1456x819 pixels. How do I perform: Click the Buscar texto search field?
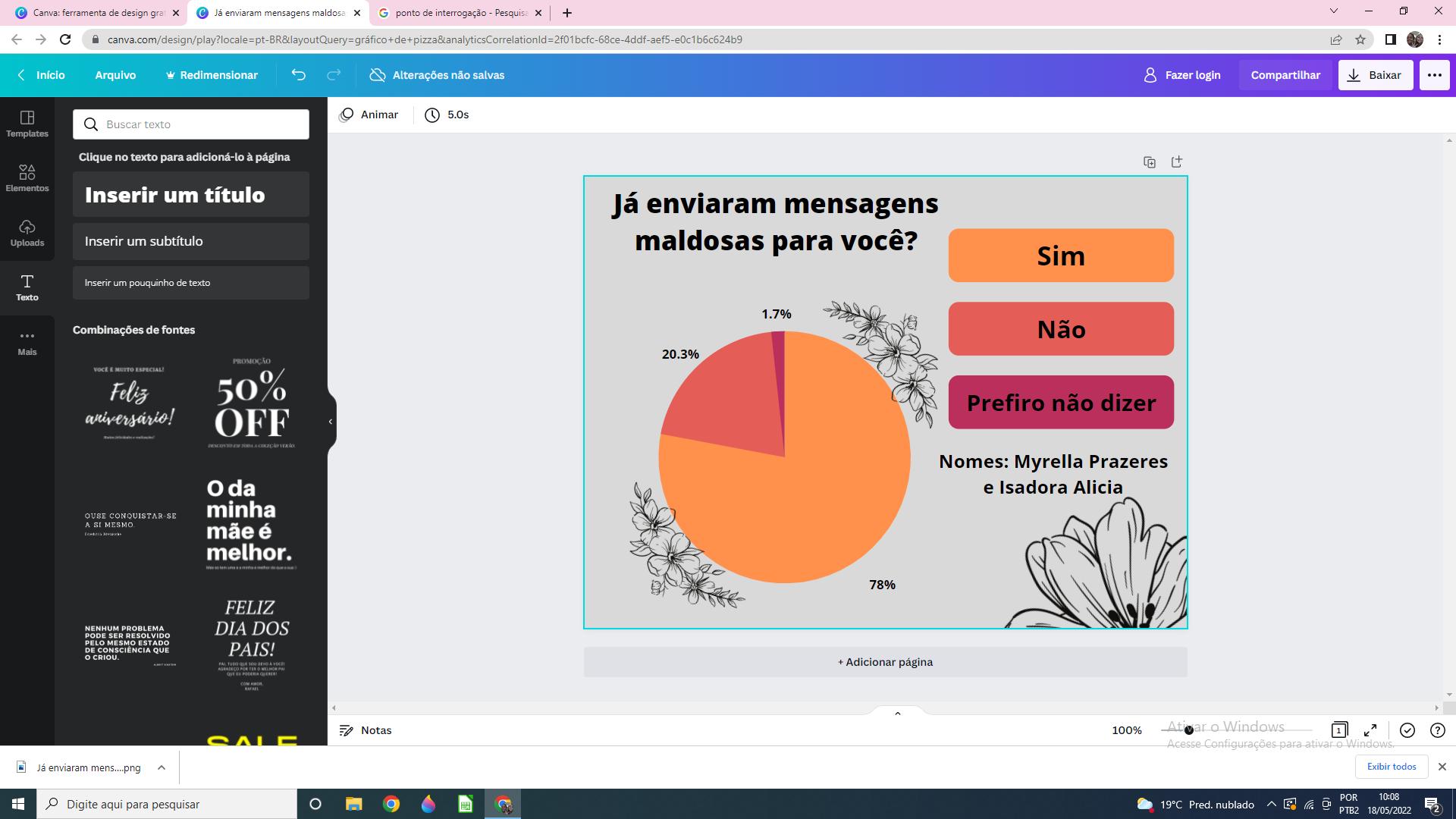click(x=191, y=124)
